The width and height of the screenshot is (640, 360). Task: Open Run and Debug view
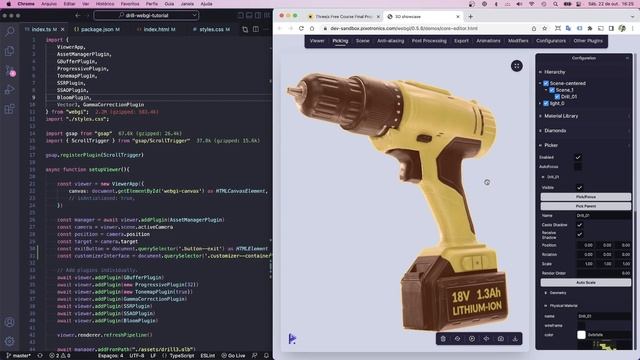pyautogui.click(x=9, y=89)
